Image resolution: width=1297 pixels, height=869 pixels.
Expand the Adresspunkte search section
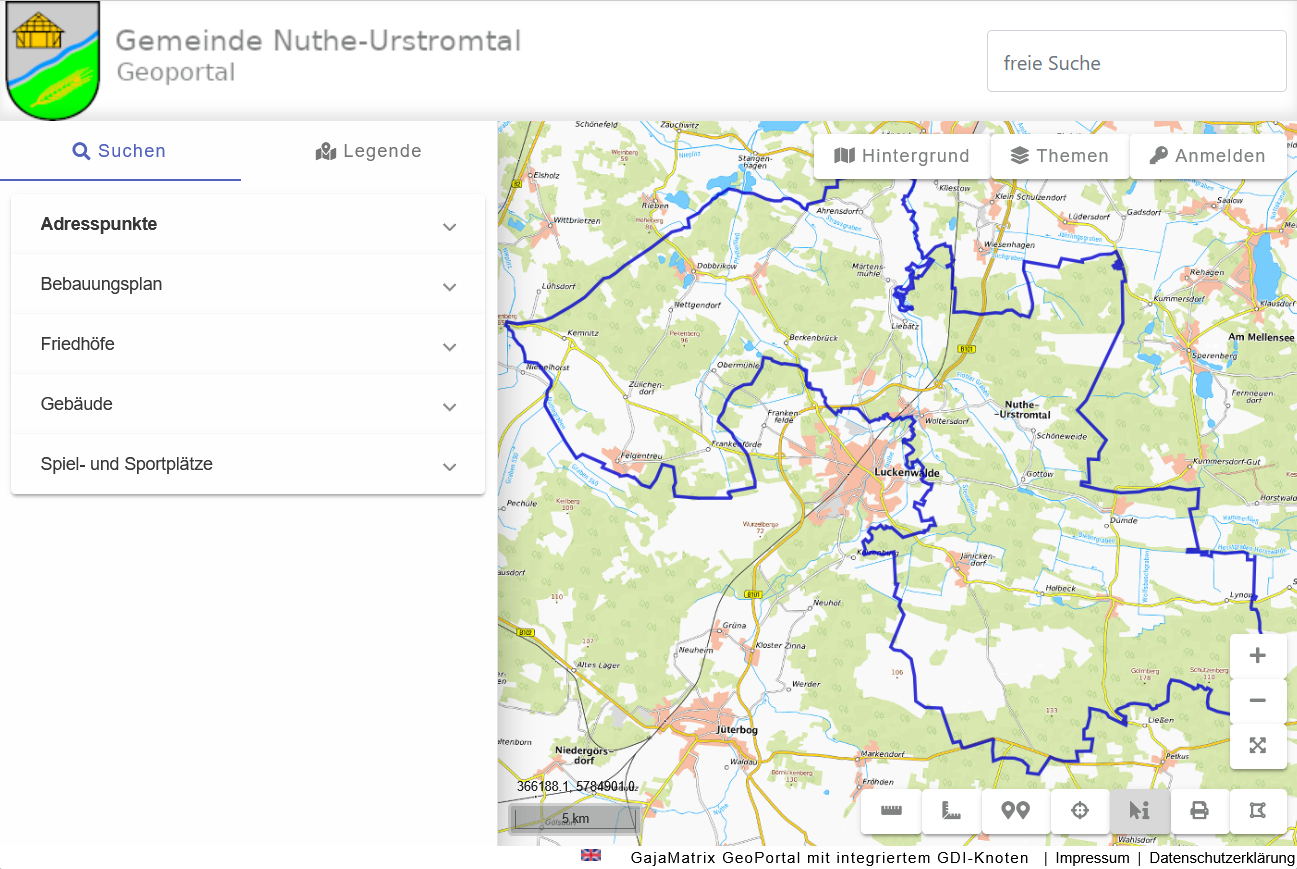[248, 225]
